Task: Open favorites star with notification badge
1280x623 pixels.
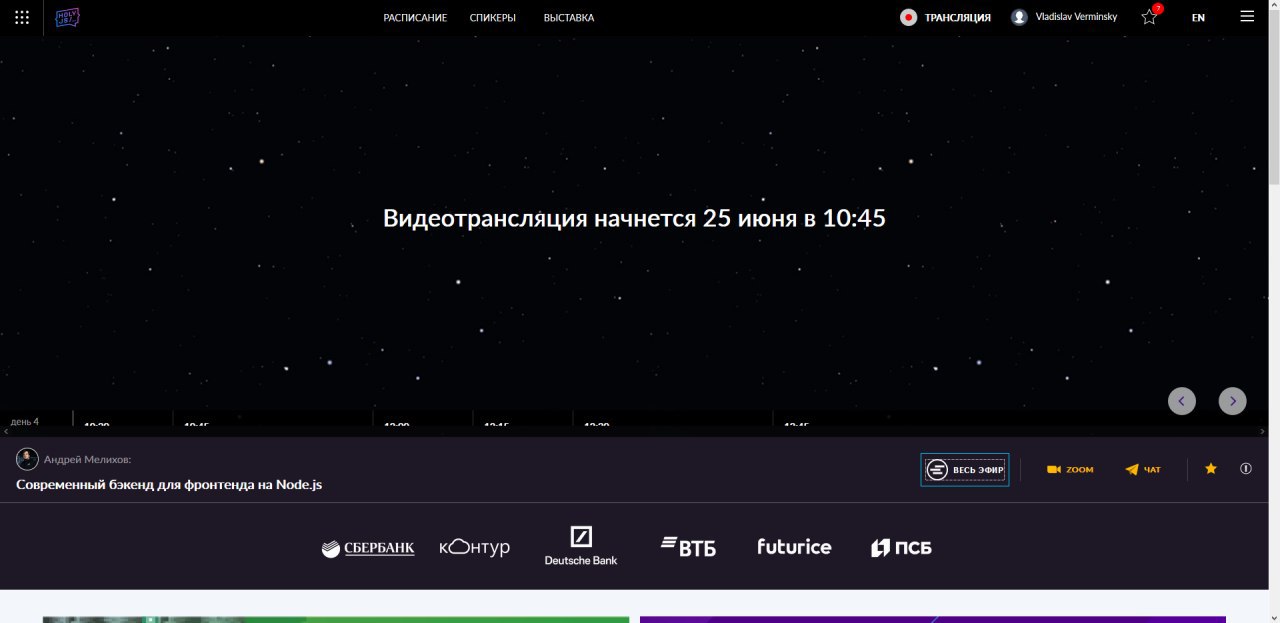Action: coord(1151,15)
